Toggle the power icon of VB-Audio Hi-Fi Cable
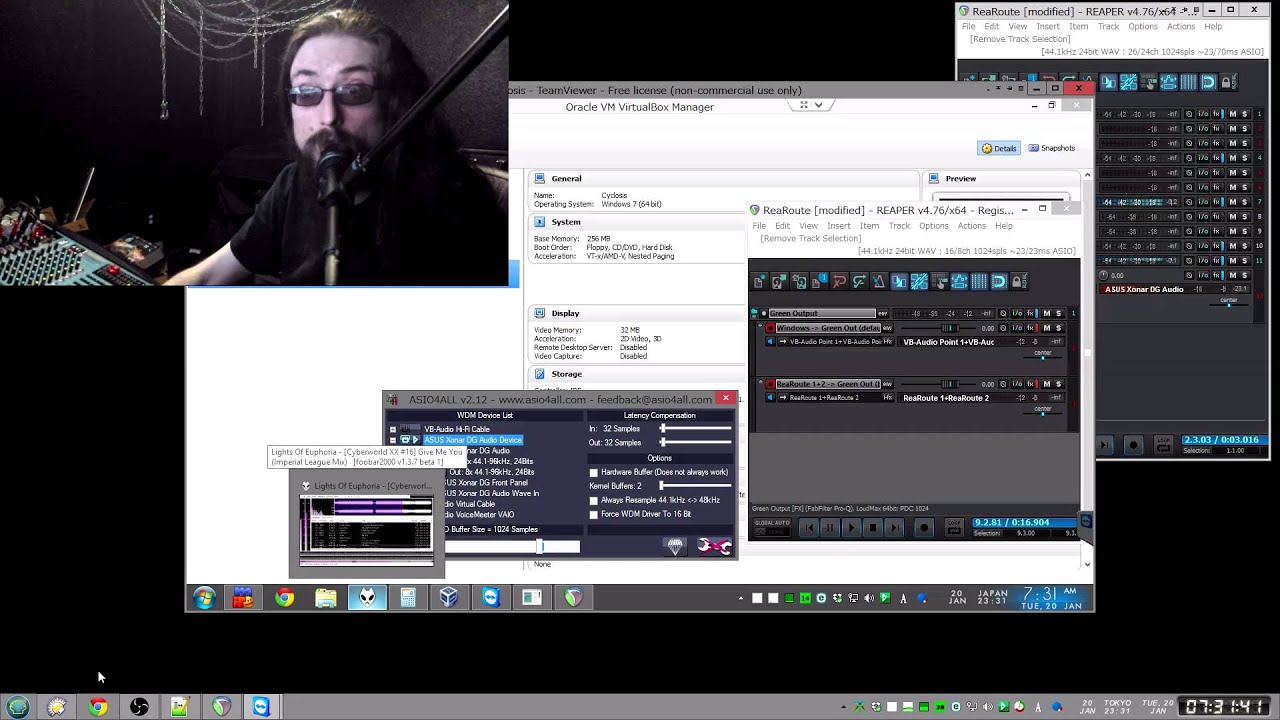 tap(406, 429)
